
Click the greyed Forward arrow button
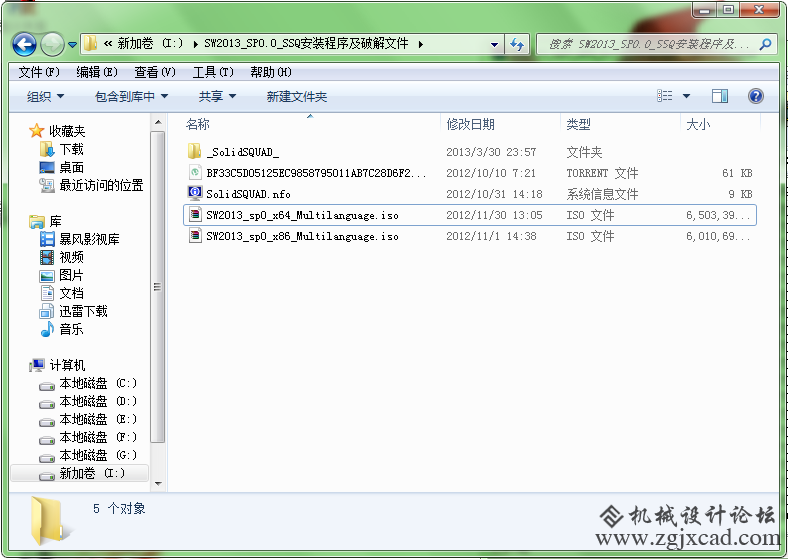click(x=52, y=44)
